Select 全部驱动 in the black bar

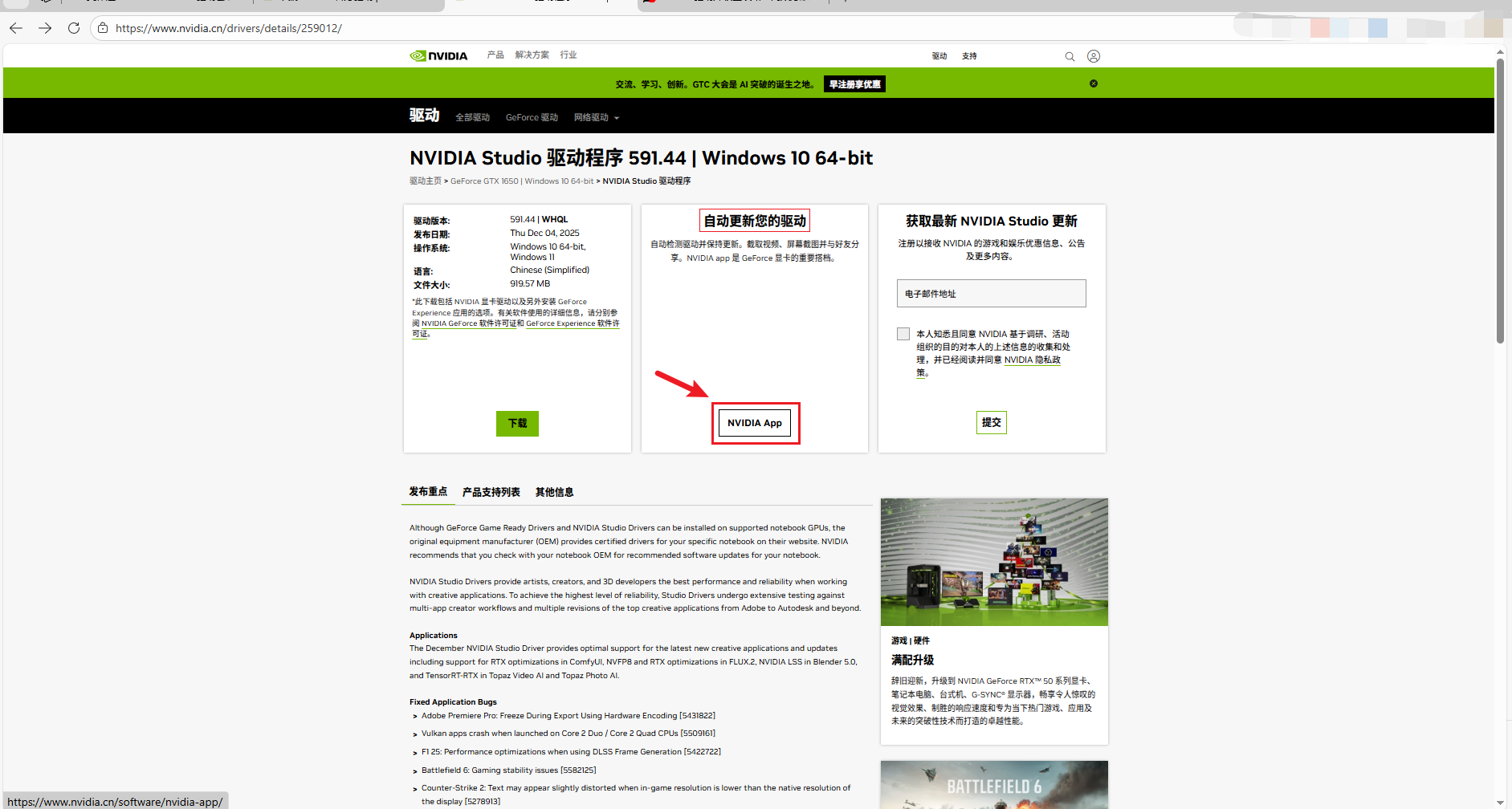[472, 117]
